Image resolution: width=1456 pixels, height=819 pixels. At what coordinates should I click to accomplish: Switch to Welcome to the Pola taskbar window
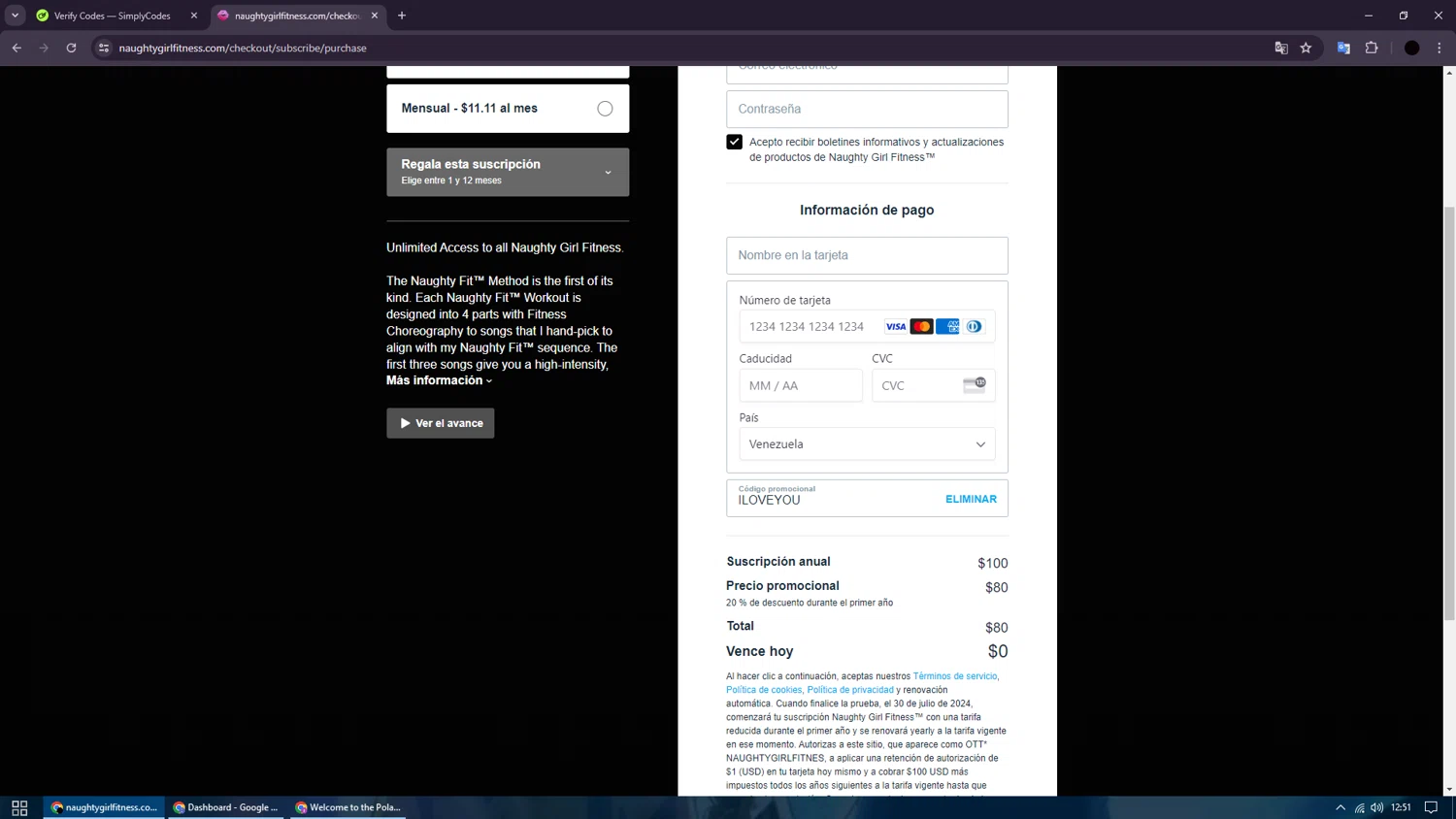coord(348,807)
